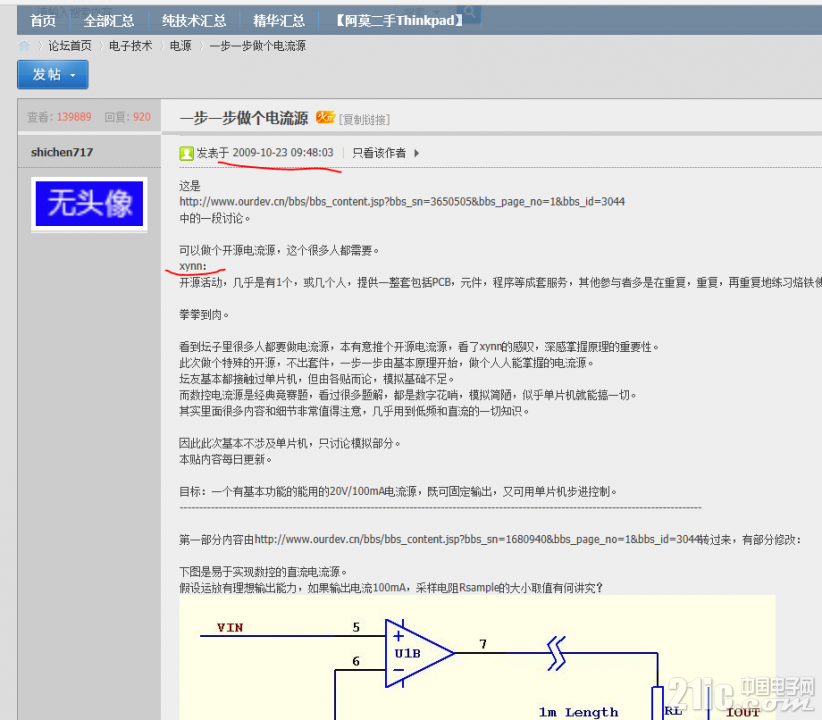Show only this author via 只看该作者
The height and width of the screenshot is (720, 822).
coord(379,153)
